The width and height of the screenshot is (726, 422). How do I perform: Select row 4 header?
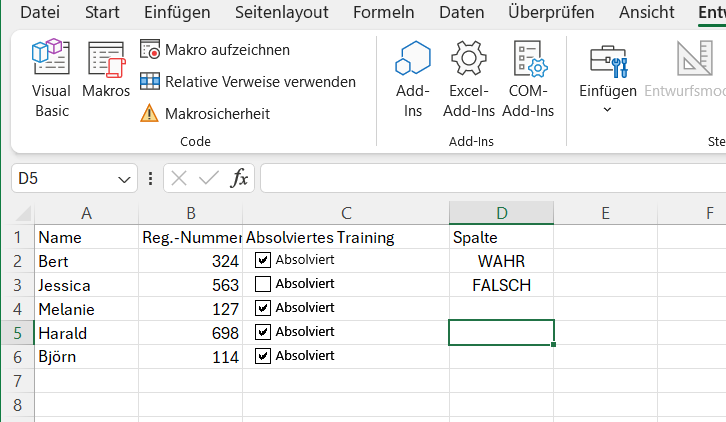(17, 308)
